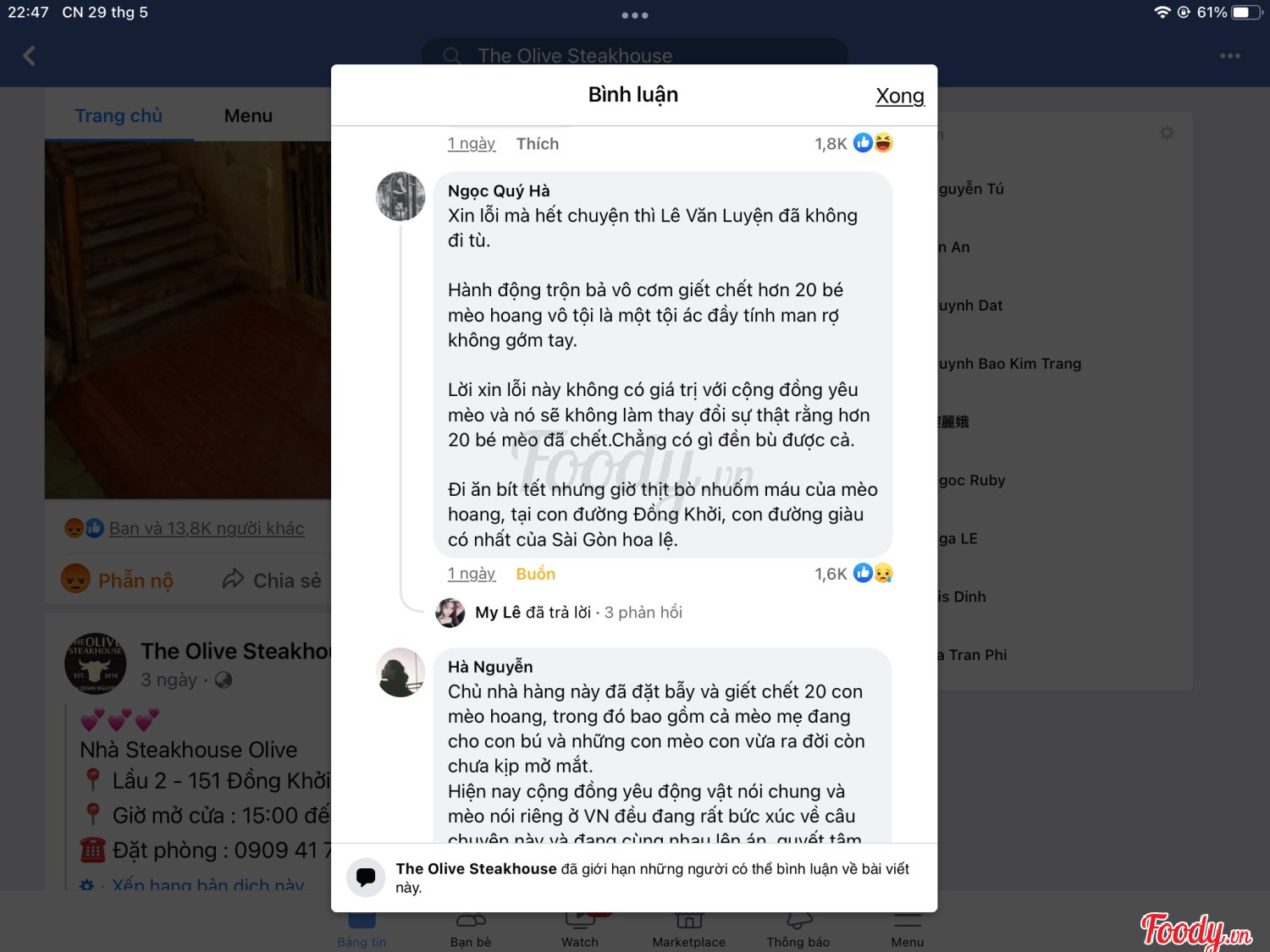Image resolution: width=1270 pixels, height=952 pixels.
Task: Switch to the Menu tab
Action: (248, 116)
